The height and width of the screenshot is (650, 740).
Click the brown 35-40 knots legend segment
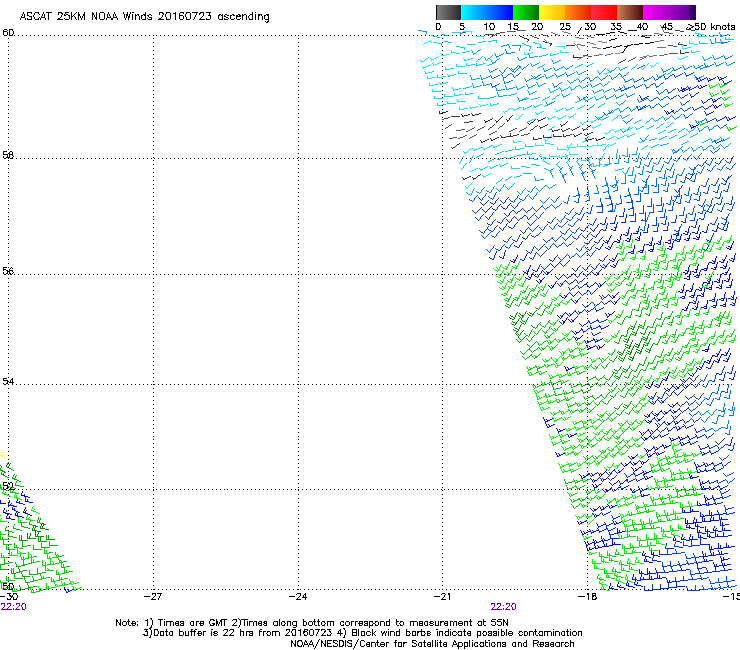630,12
